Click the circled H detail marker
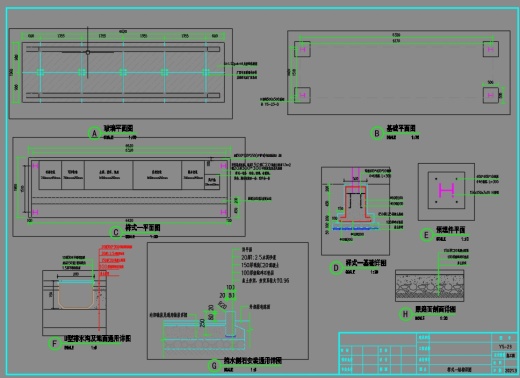The width and height of the screenshot is (520, 378). (x=405, y=314)
